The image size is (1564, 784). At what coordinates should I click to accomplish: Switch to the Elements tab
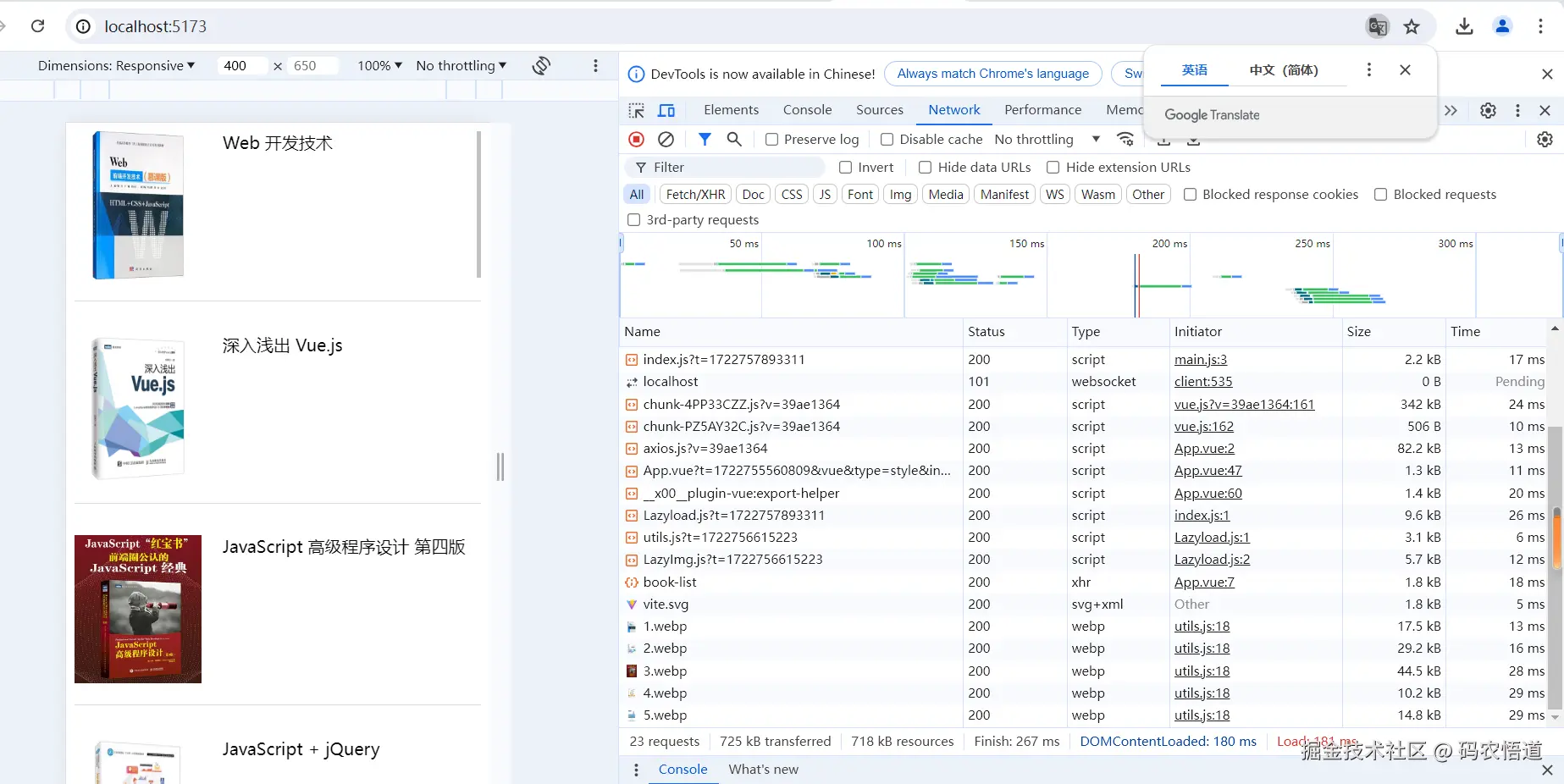(732, 110)
